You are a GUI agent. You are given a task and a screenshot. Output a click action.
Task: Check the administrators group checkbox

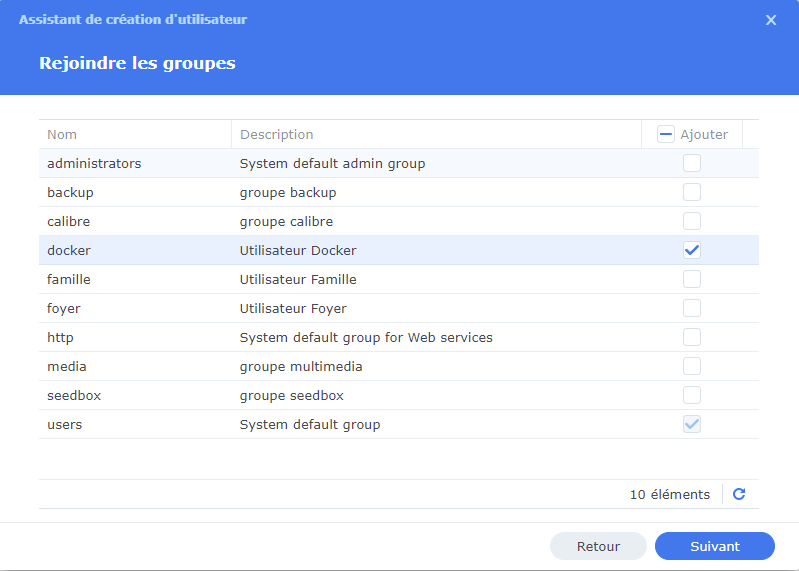692,163
